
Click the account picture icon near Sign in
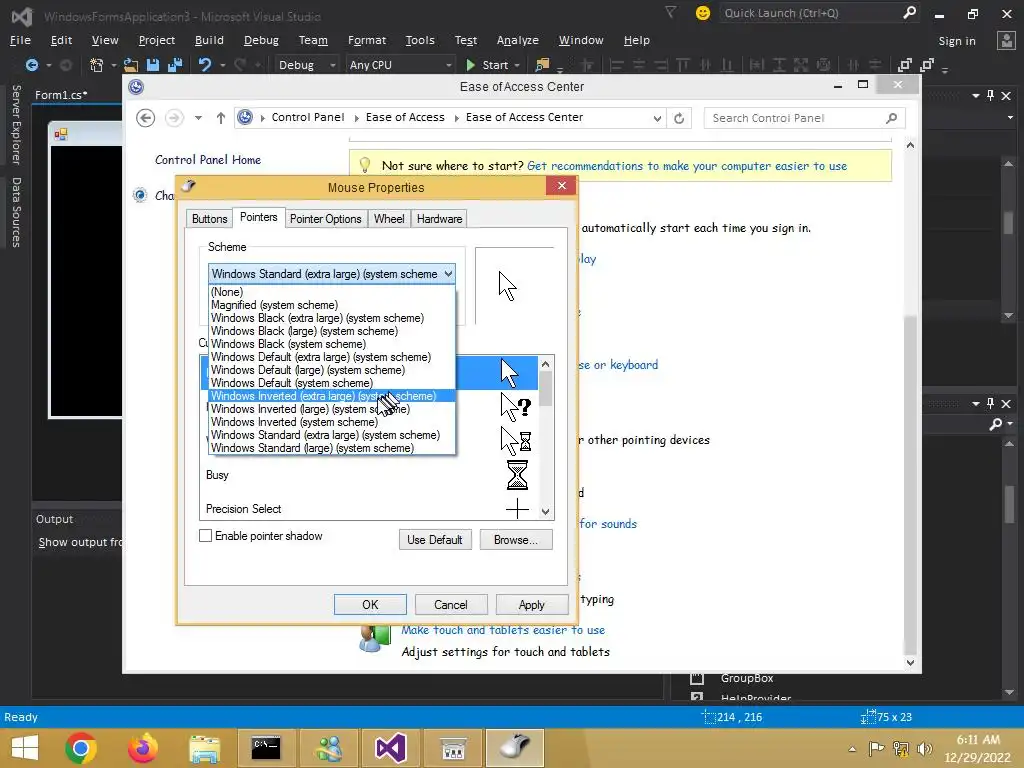tap(1006, 40)
